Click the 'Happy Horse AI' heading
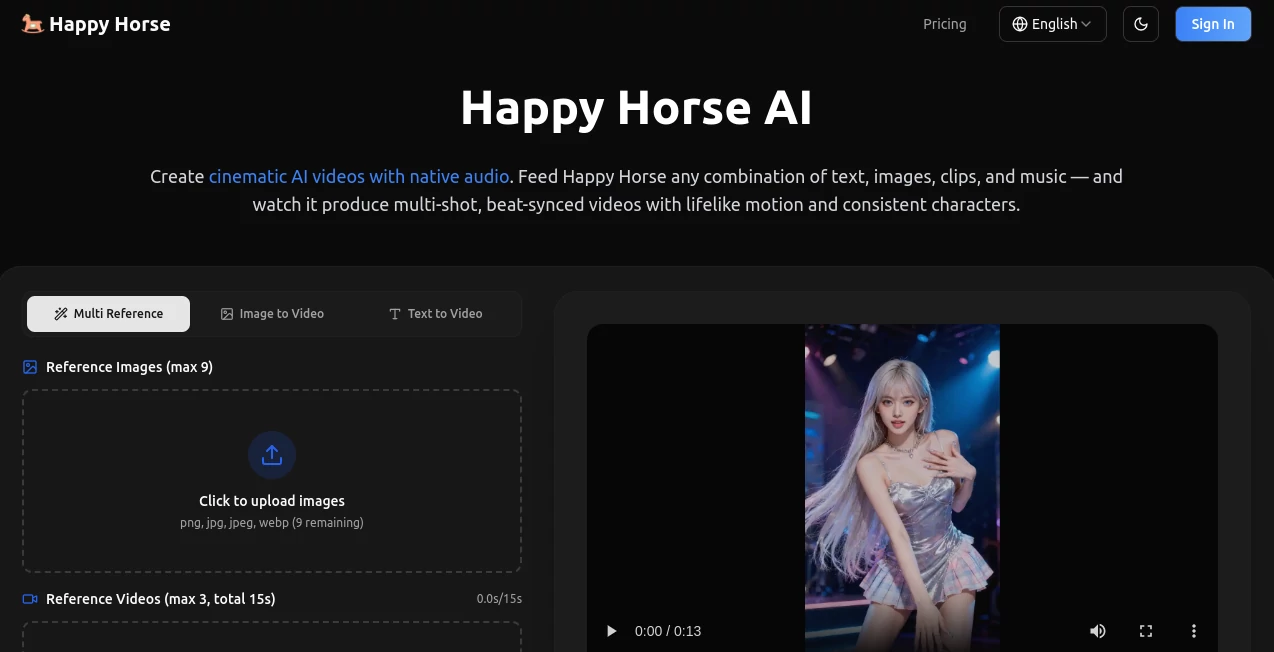Viewport: 1274px width, 652px height. point(636,108)
